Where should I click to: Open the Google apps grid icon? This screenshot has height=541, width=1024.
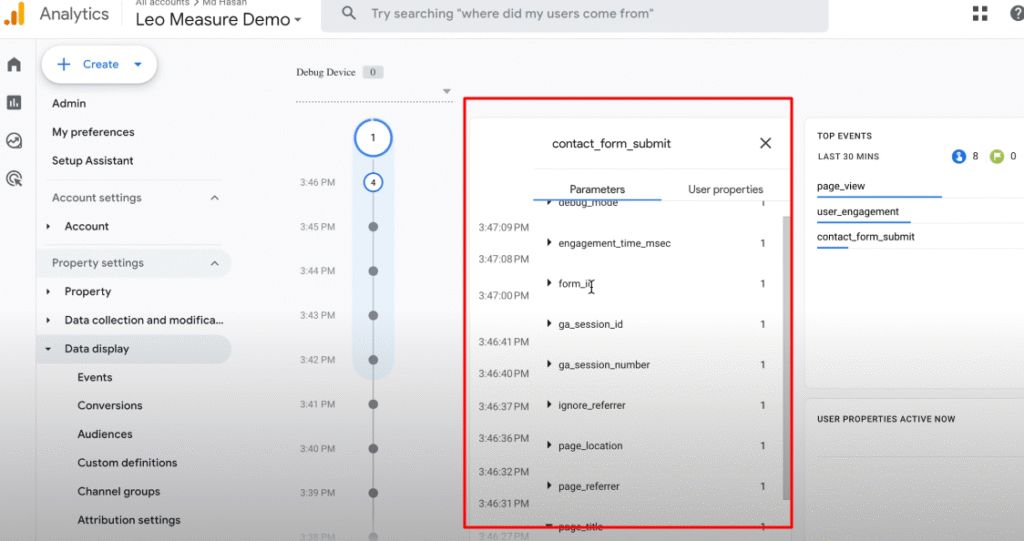point(980,14)
